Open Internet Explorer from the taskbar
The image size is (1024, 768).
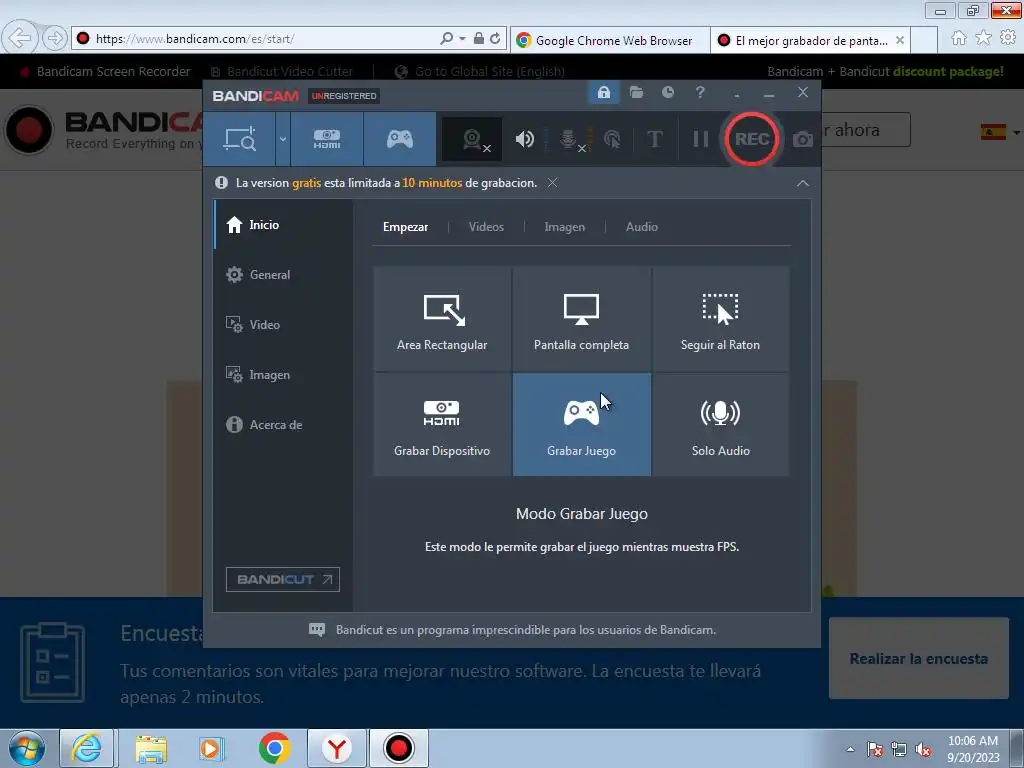87,748
